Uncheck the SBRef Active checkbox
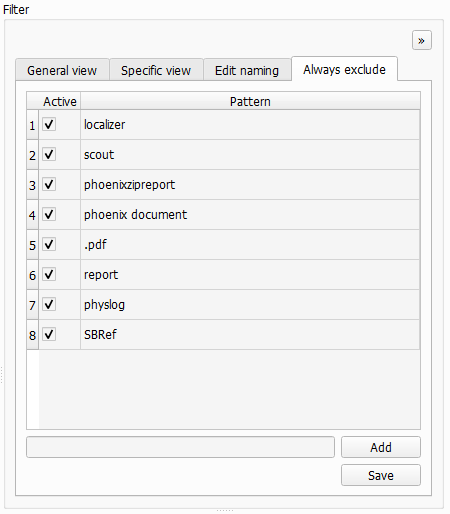450x514 pixels. (x=49, y=335)
